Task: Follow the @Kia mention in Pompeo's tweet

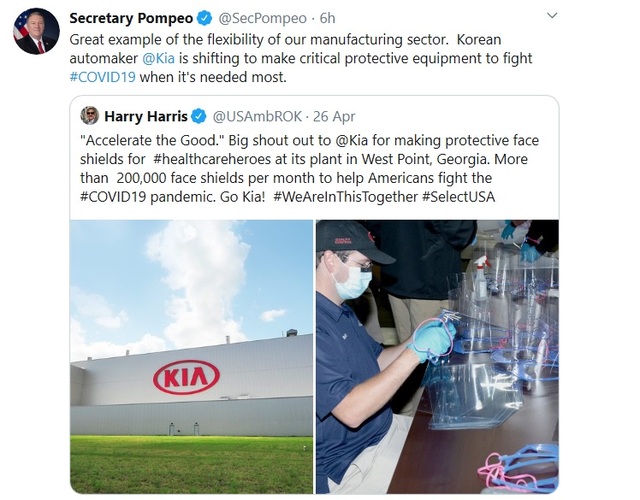Action: pyautogui.click(x=158, y=58)
